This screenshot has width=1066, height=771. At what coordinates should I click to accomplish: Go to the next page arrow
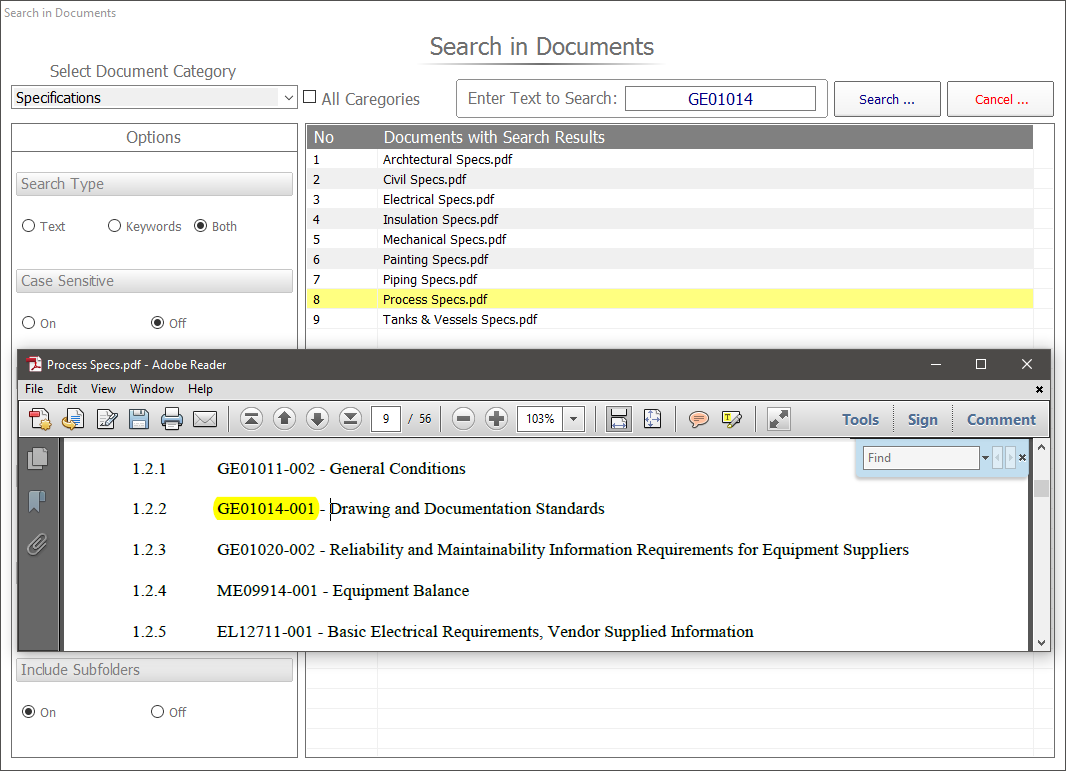tap(317, 419)
